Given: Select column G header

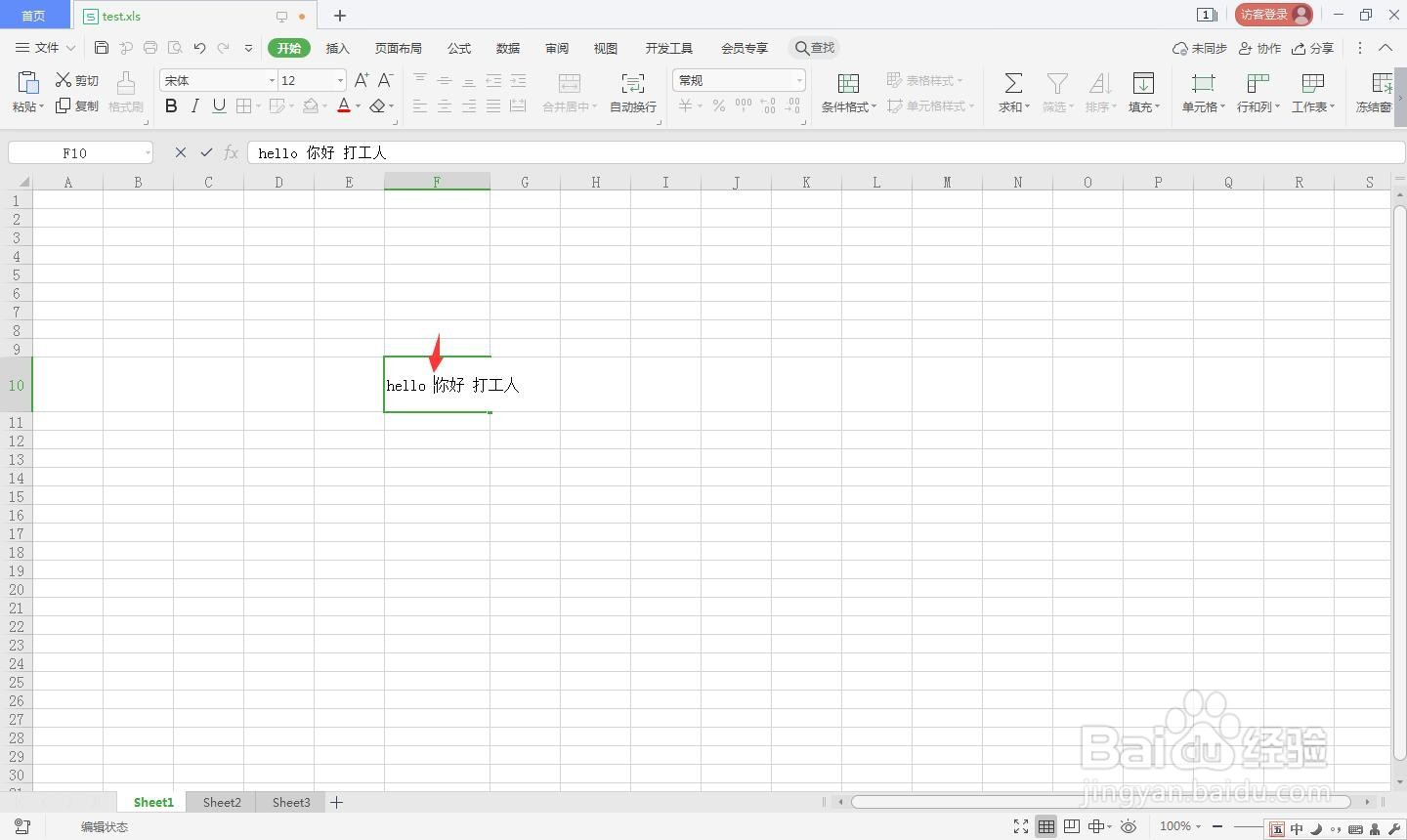Looking at the screenshot, I should (x=525, y=182).
